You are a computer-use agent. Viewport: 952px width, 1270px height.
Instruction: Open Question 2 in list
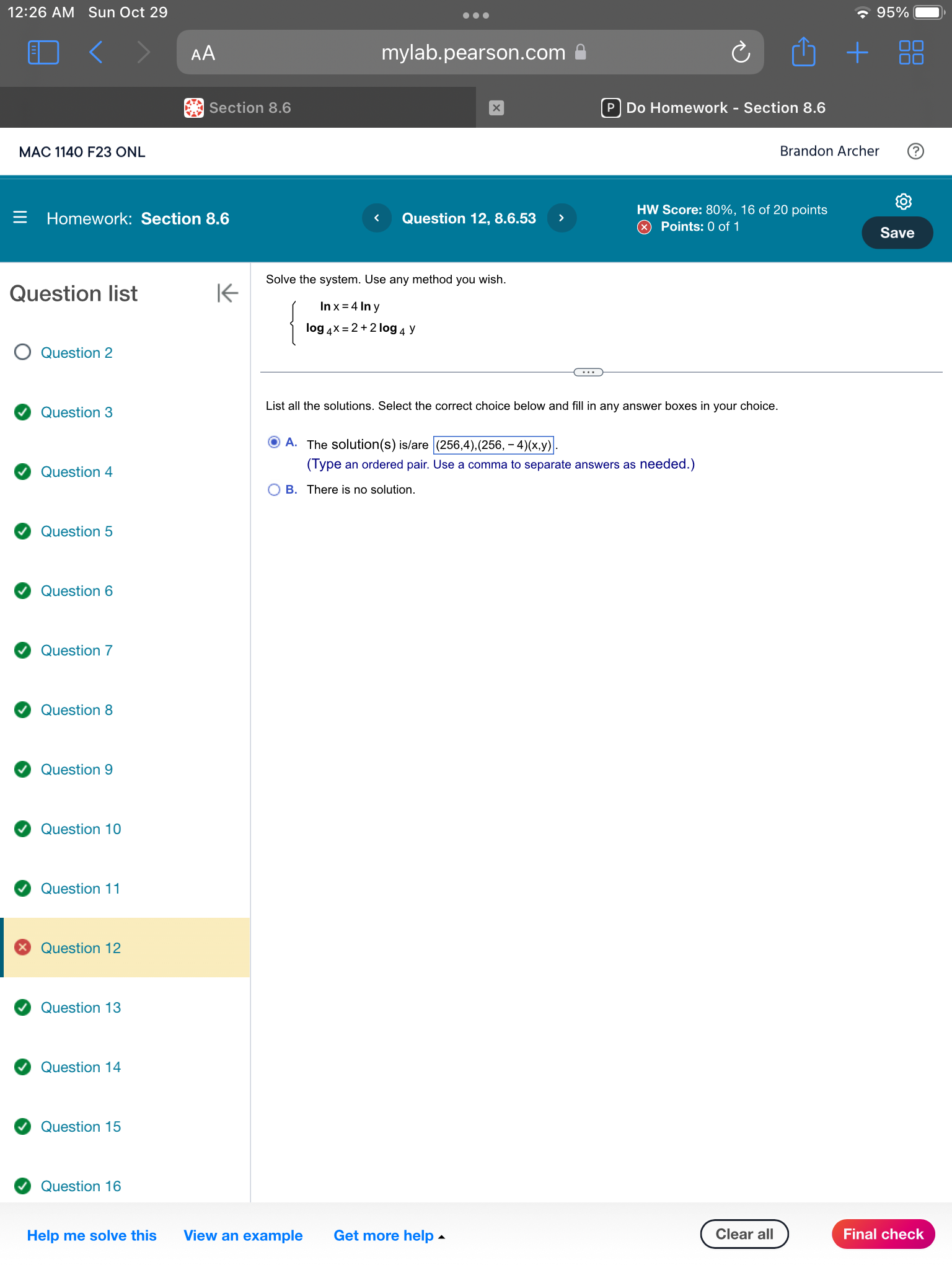[x=77, y=353]
